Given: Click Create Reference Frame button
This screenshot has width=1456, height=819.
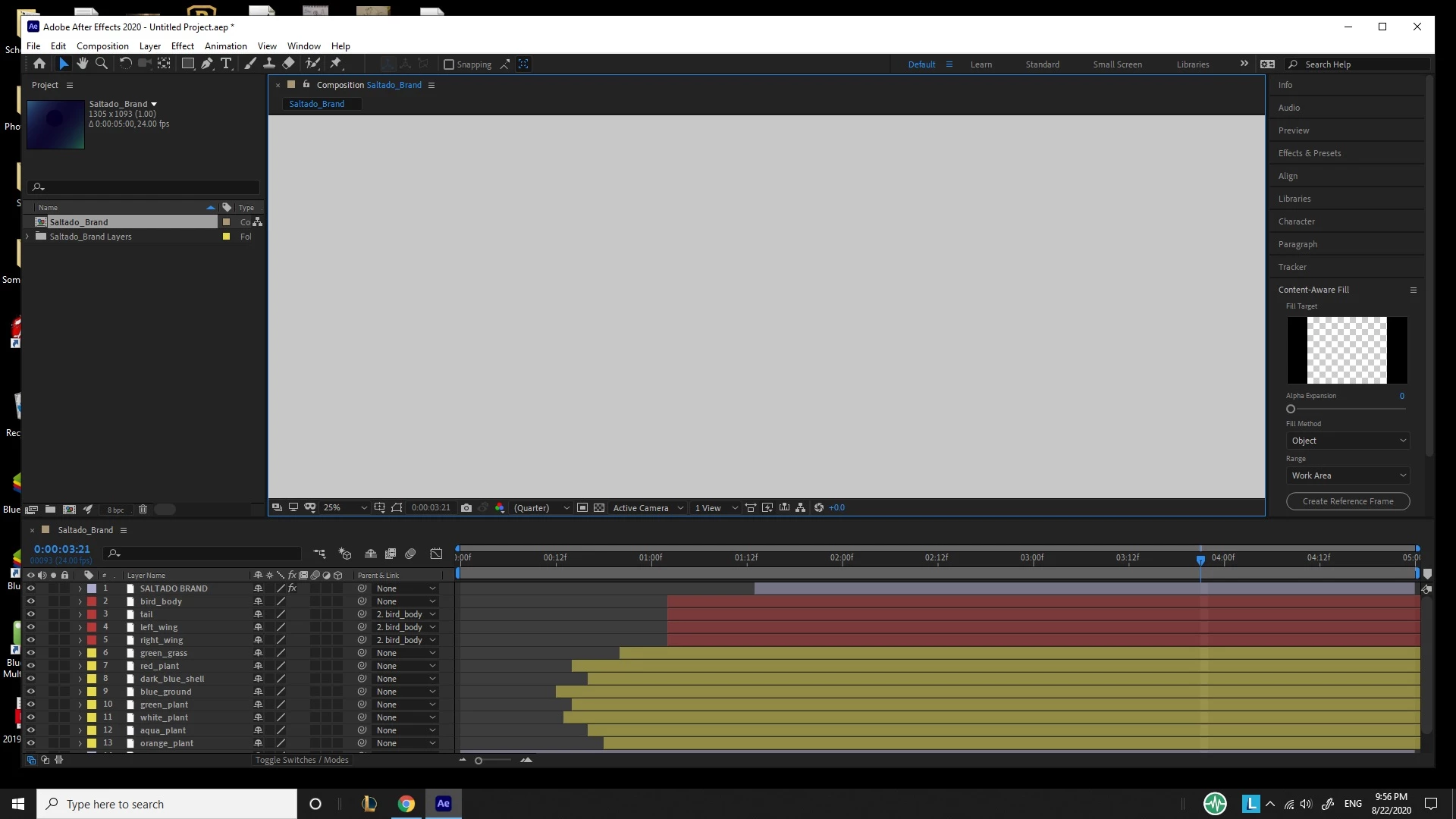Looking at the screenshot, I should pos(1348,501).
